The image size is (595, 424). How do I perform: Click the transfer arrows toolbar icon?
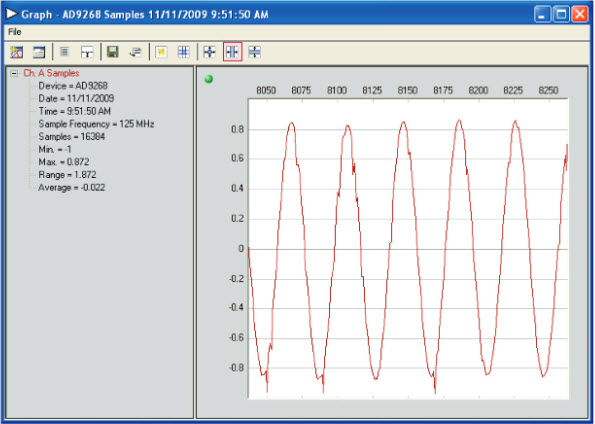point(135,52)
